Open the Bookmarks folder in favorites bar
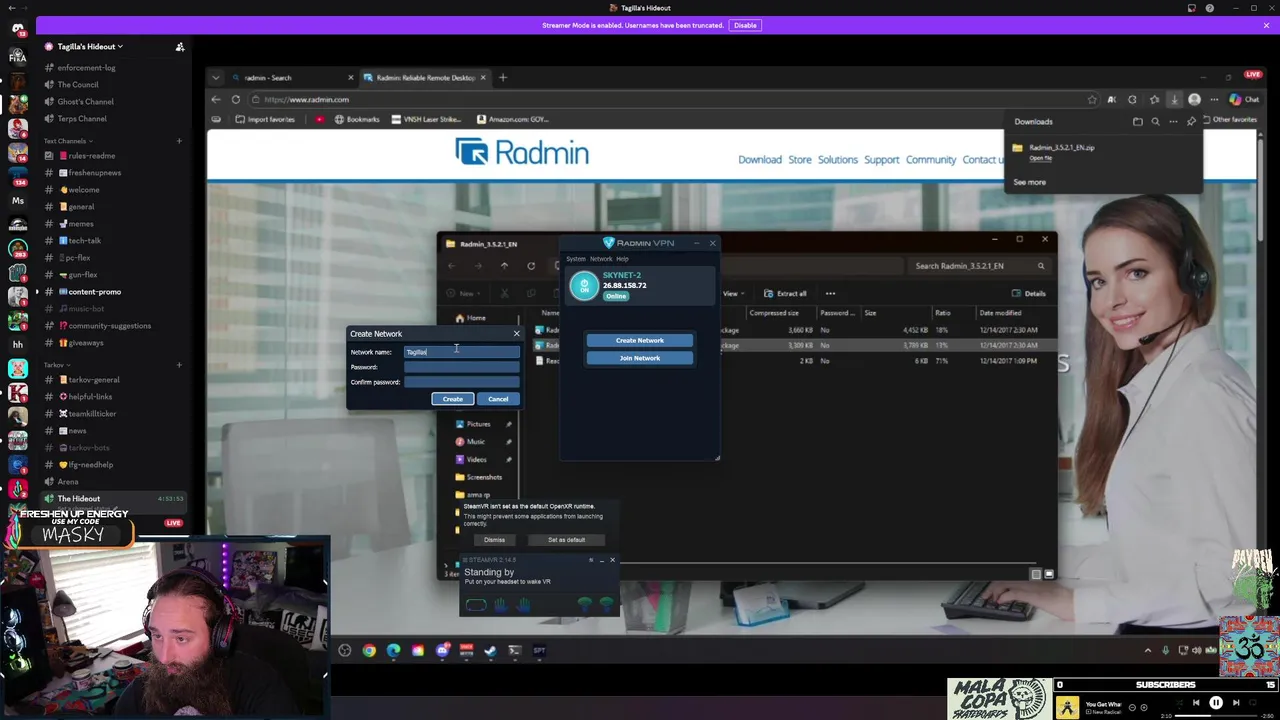The height and width of the screenshot is (720, 1280). (357, 120)
